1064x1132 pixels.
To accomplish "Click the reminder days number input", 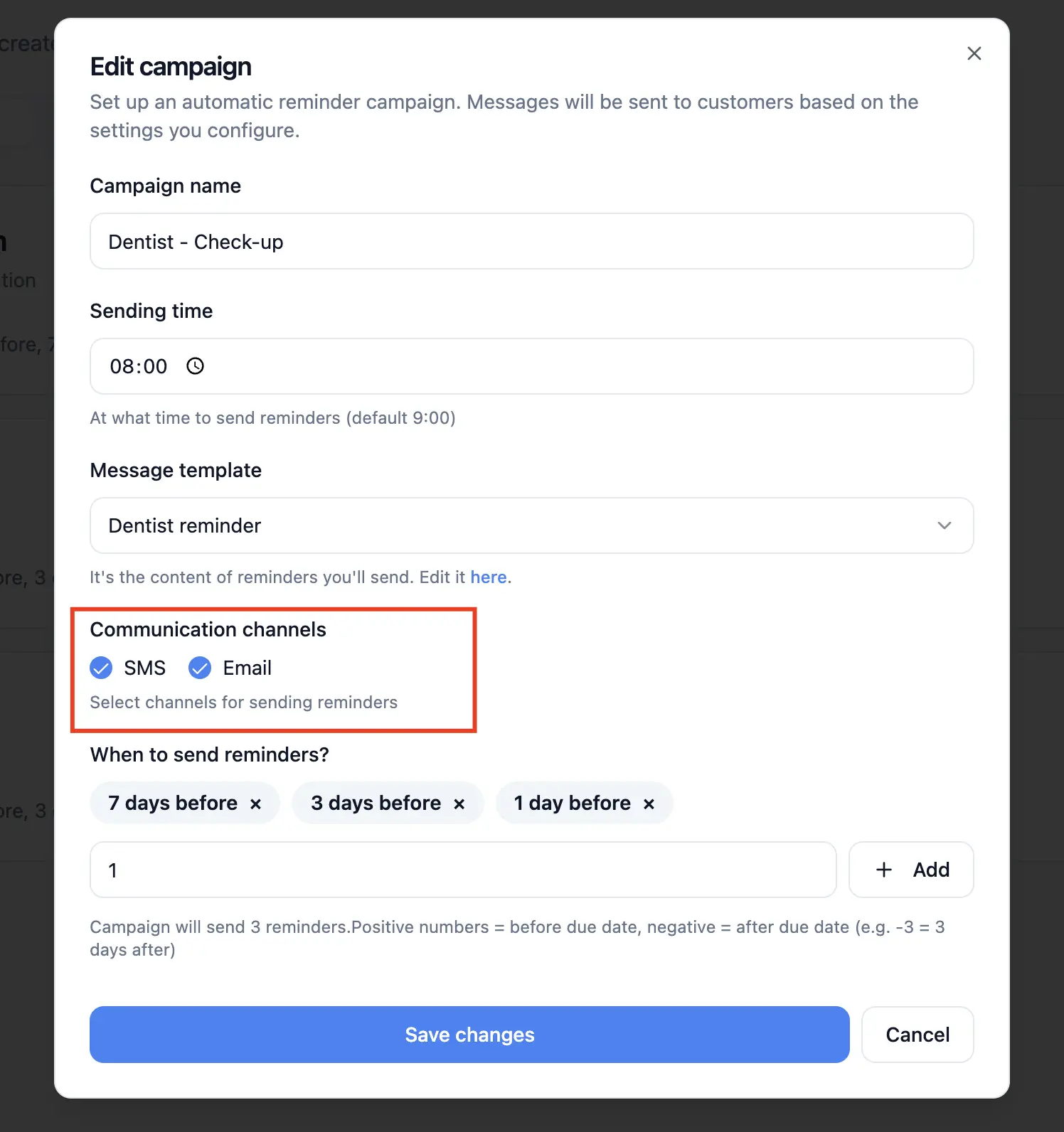I will [x=462, y=870].
